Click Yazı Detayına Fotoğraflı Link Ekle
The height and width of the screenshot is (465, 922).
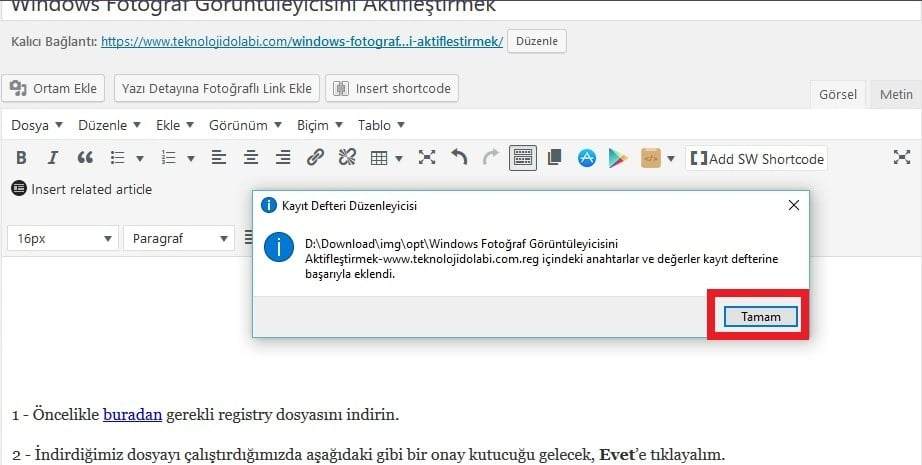pyautogui.click(x=217, y=88)
